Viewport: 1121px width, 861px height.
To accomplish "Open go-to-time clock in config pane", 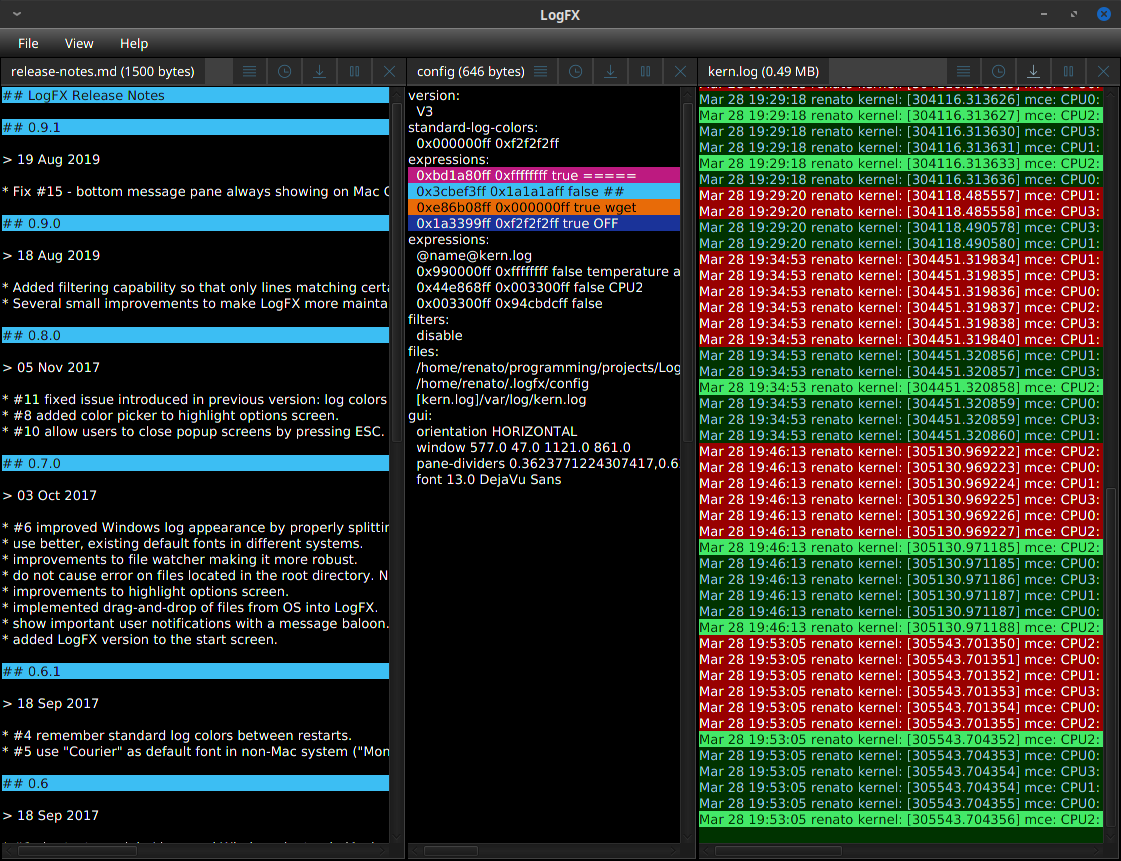I will (x=576, y=72).
